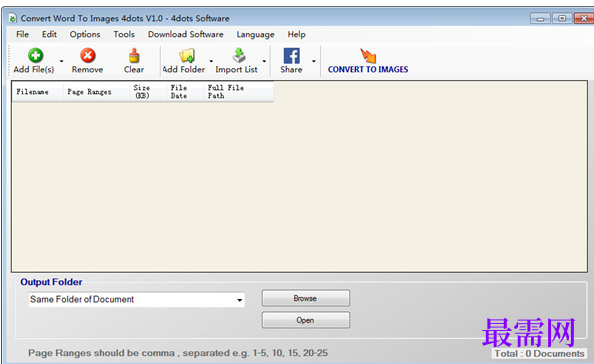594x364 pixels.
Task: Open the Tools menu
Action: point(124,34)
